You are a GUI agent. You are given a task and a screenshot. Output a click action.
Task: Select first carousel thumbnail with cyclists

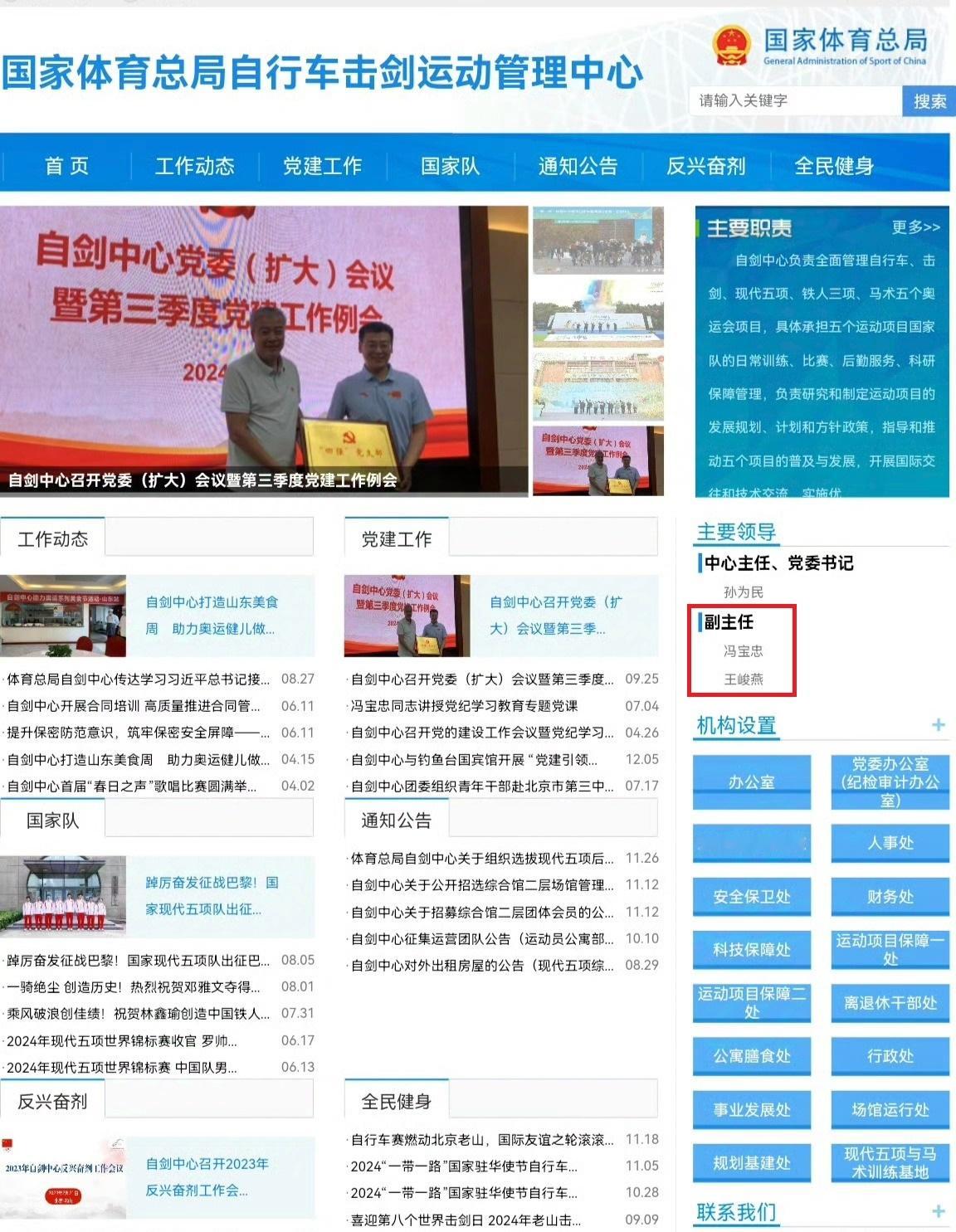pyautogui.click(x=598, y=240)
